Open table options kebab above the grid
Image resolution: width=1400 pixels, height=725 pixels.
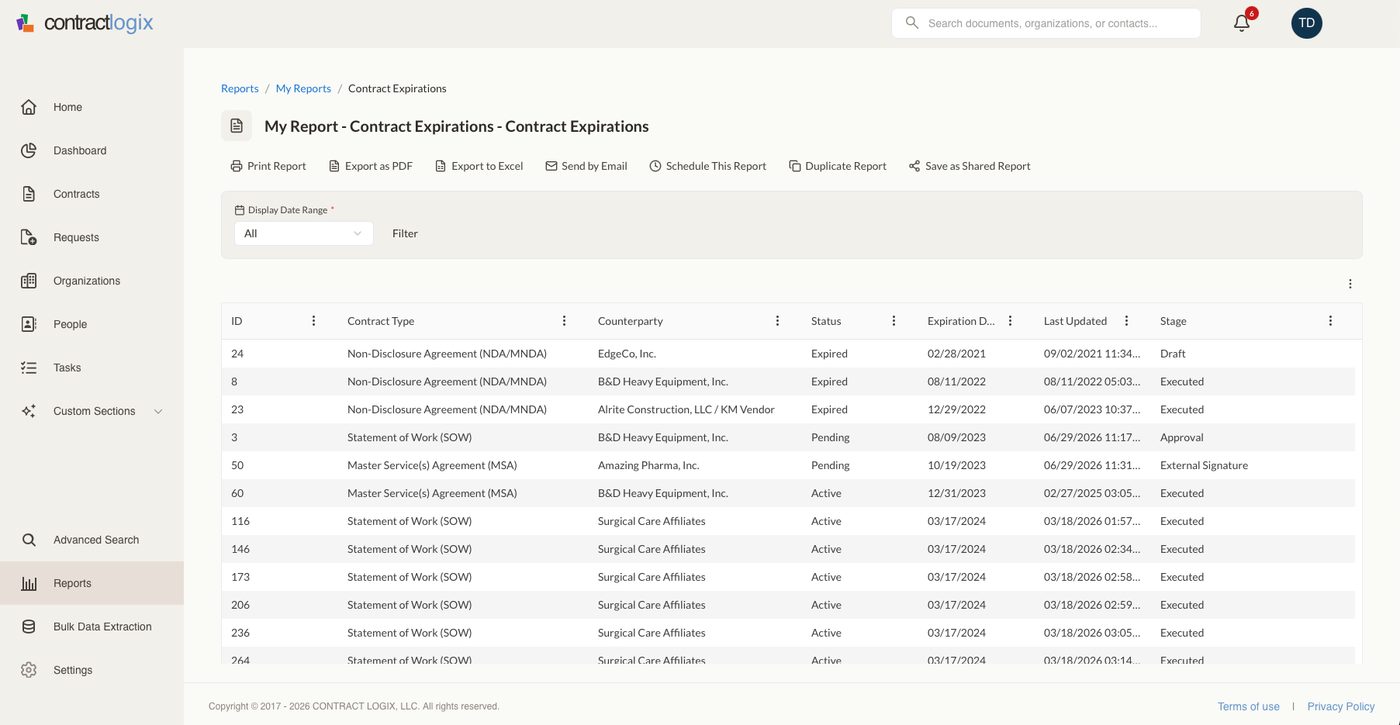(1350, 284)
